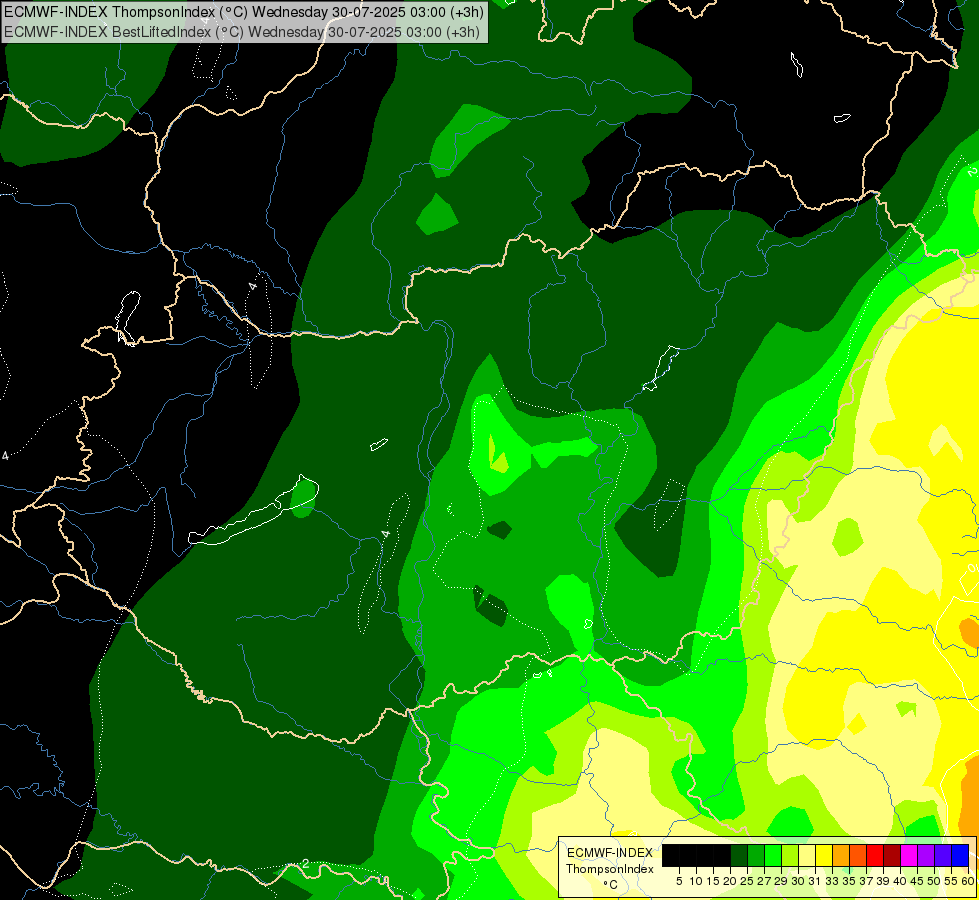Click legend tick value "31"
The image size is (979, 900).
click(815, 881)
